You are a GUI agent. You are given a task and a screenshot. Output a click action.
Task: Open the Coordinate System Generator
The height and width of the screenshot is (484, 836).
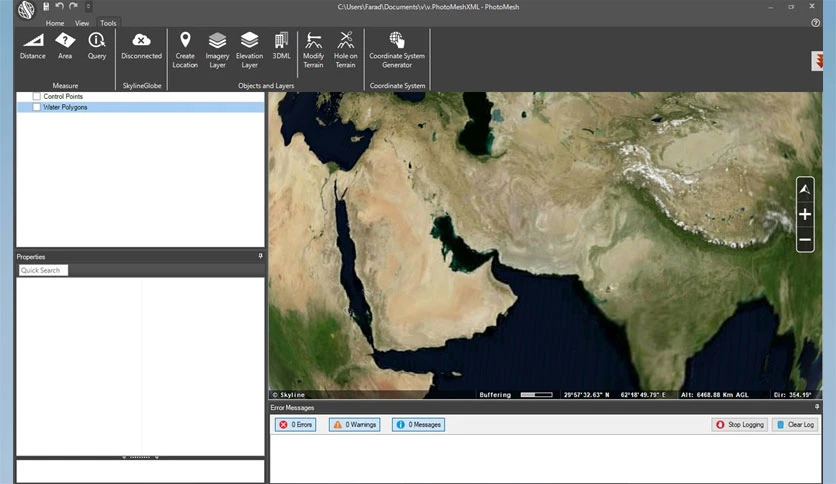click(x=397, y=50)
